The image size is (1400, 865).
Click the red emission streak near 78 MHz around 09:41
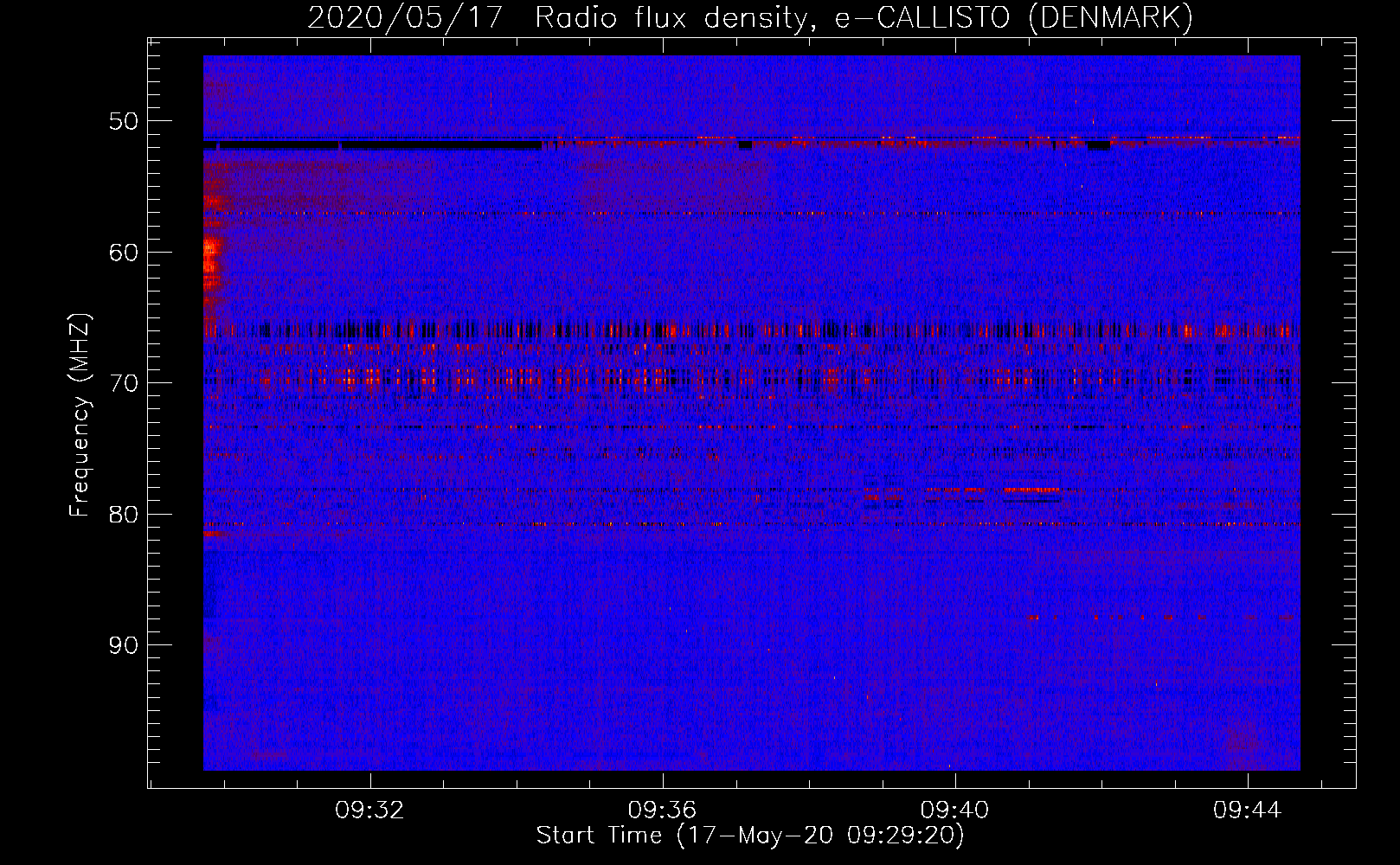tap(1031, 490)
